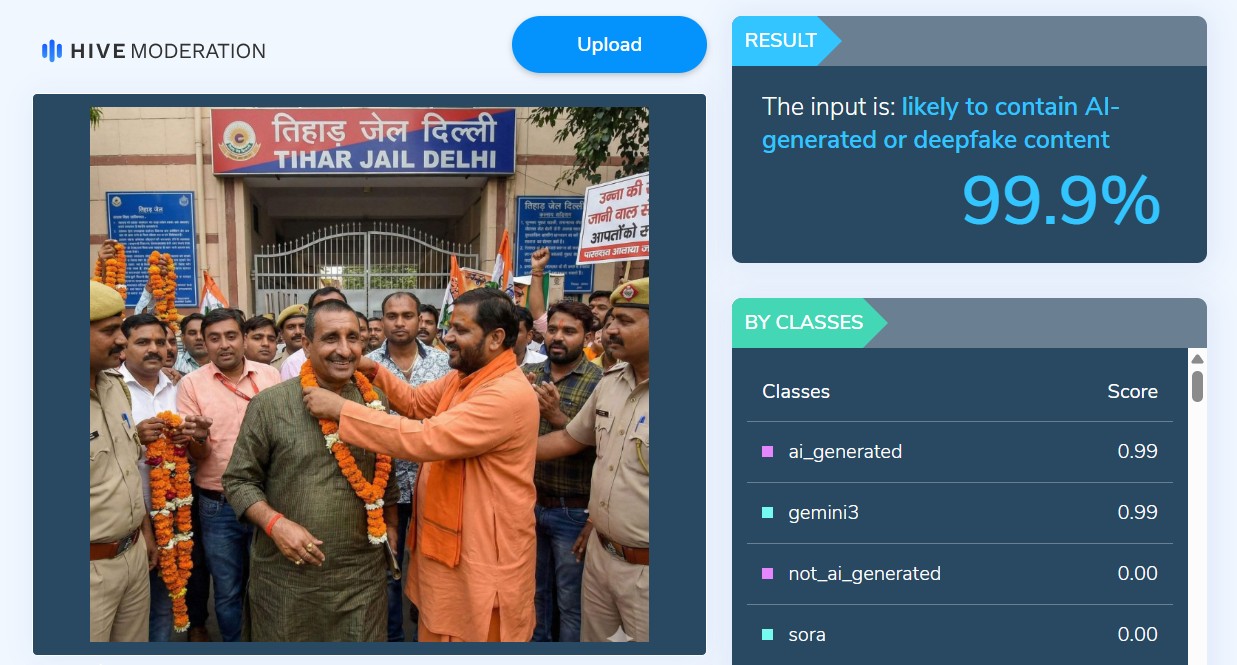Click the not_ai_generated class label

(864, 574)
